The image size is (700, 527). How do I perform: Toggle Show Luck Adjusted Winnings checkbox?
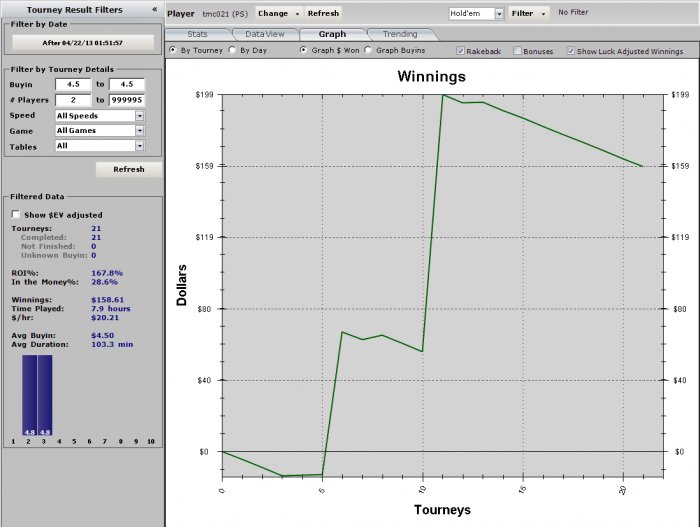pyautogui.click(x=571, y=51)
